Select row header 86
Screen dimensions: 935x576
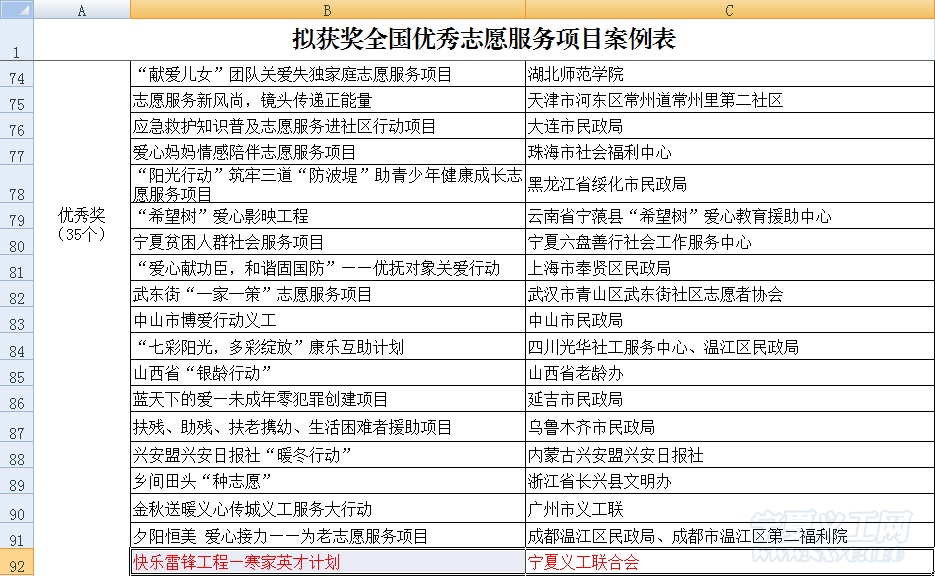point(17,399)
